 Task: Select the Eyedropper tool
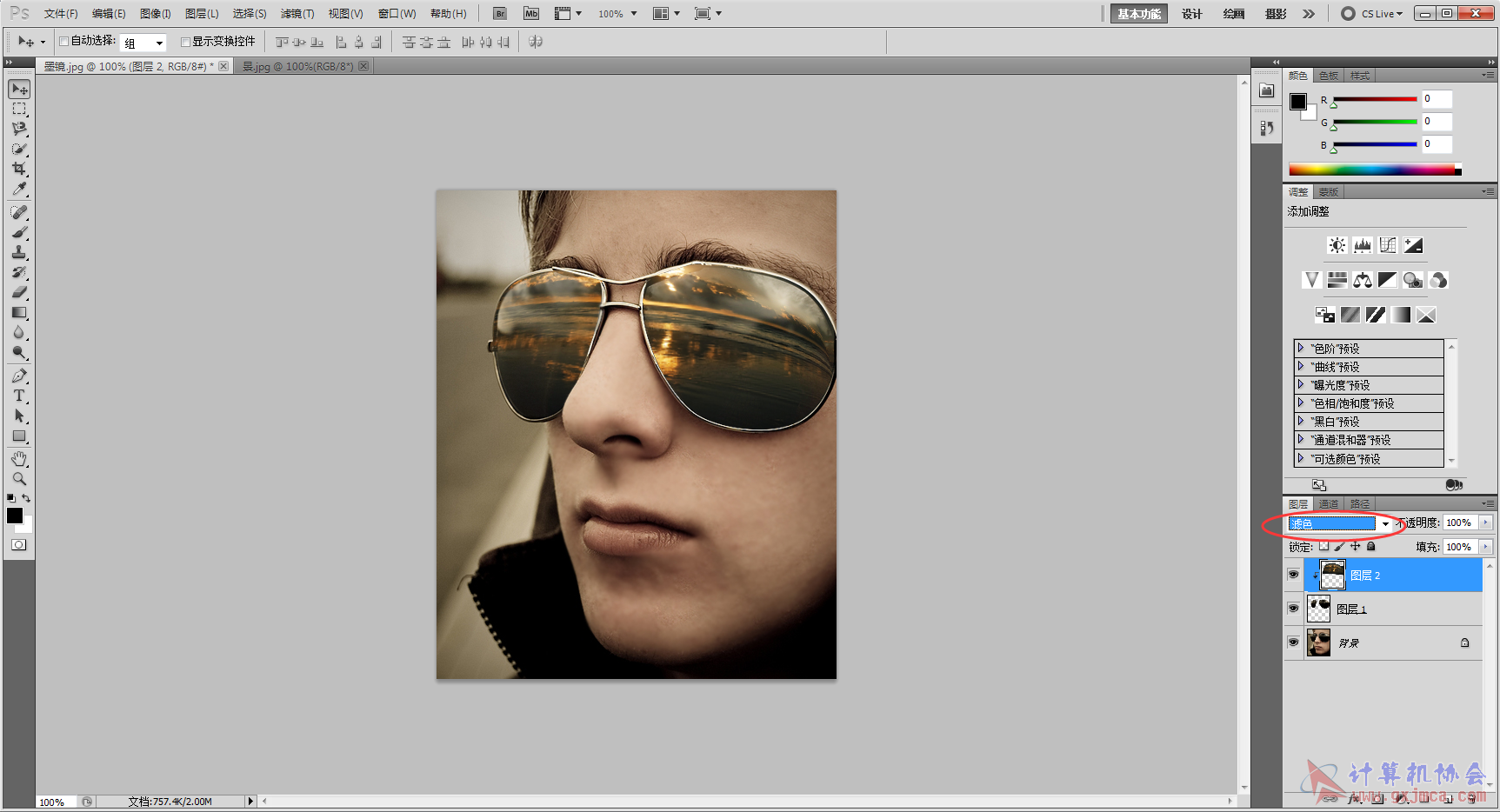point(19,189)
